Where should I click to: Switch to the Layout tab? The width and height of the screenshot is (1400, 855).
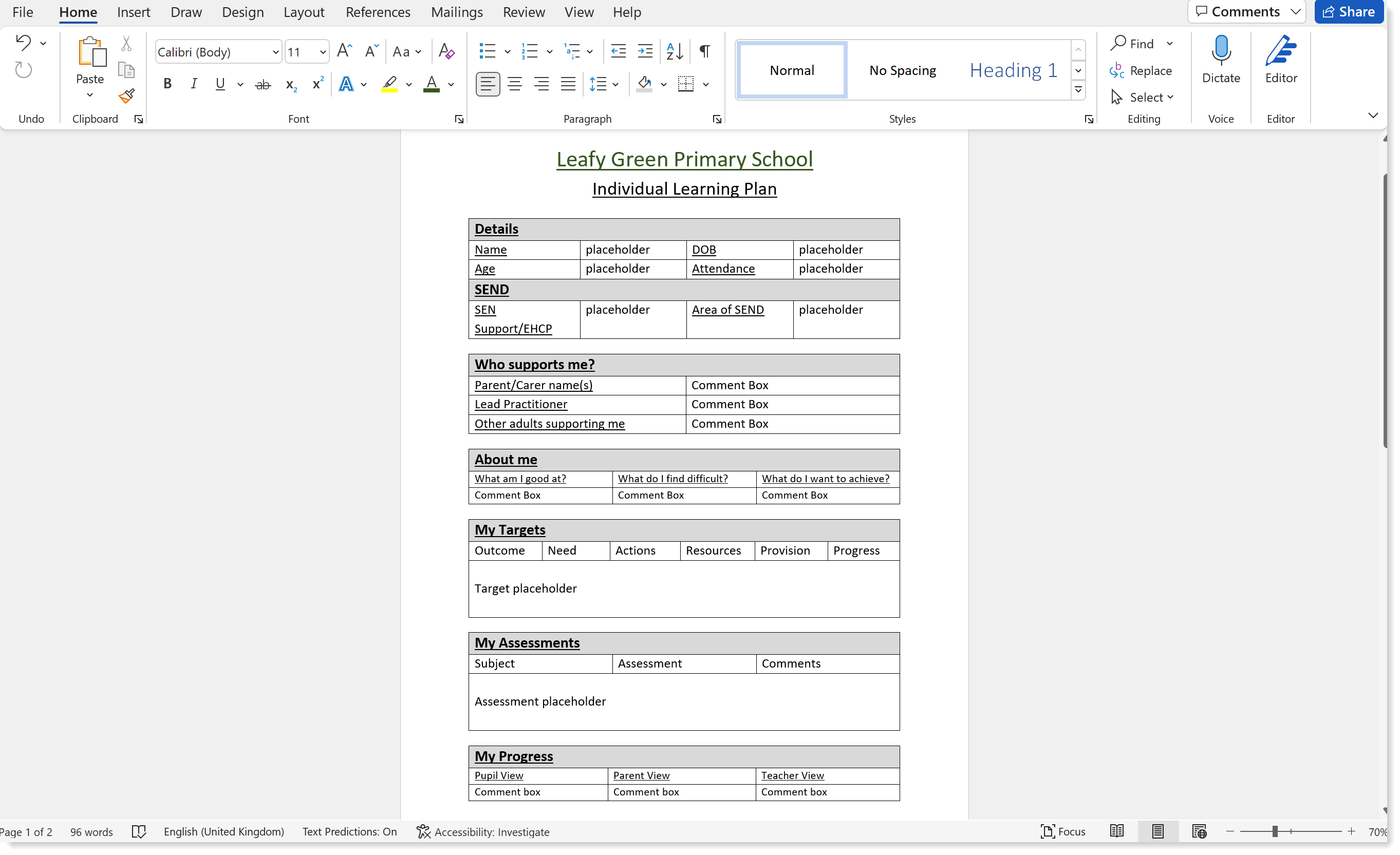[304, 12]
